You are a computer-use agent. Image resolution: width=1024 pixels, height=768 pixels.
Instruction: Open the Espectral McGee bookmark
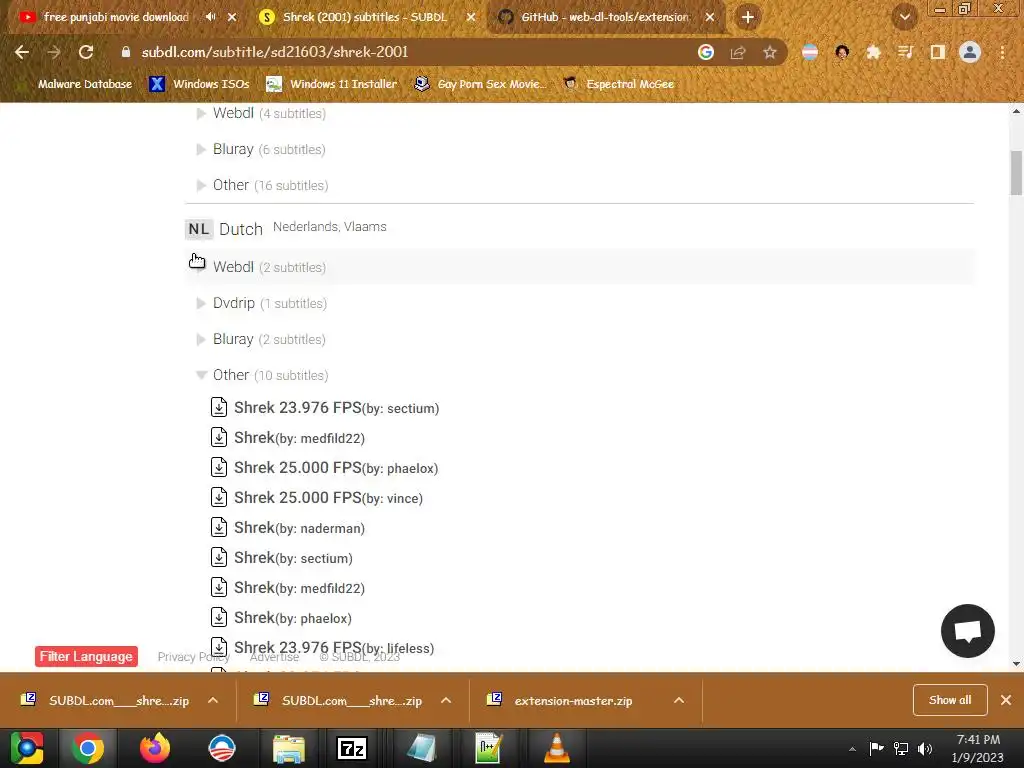(x=619, y=84)
